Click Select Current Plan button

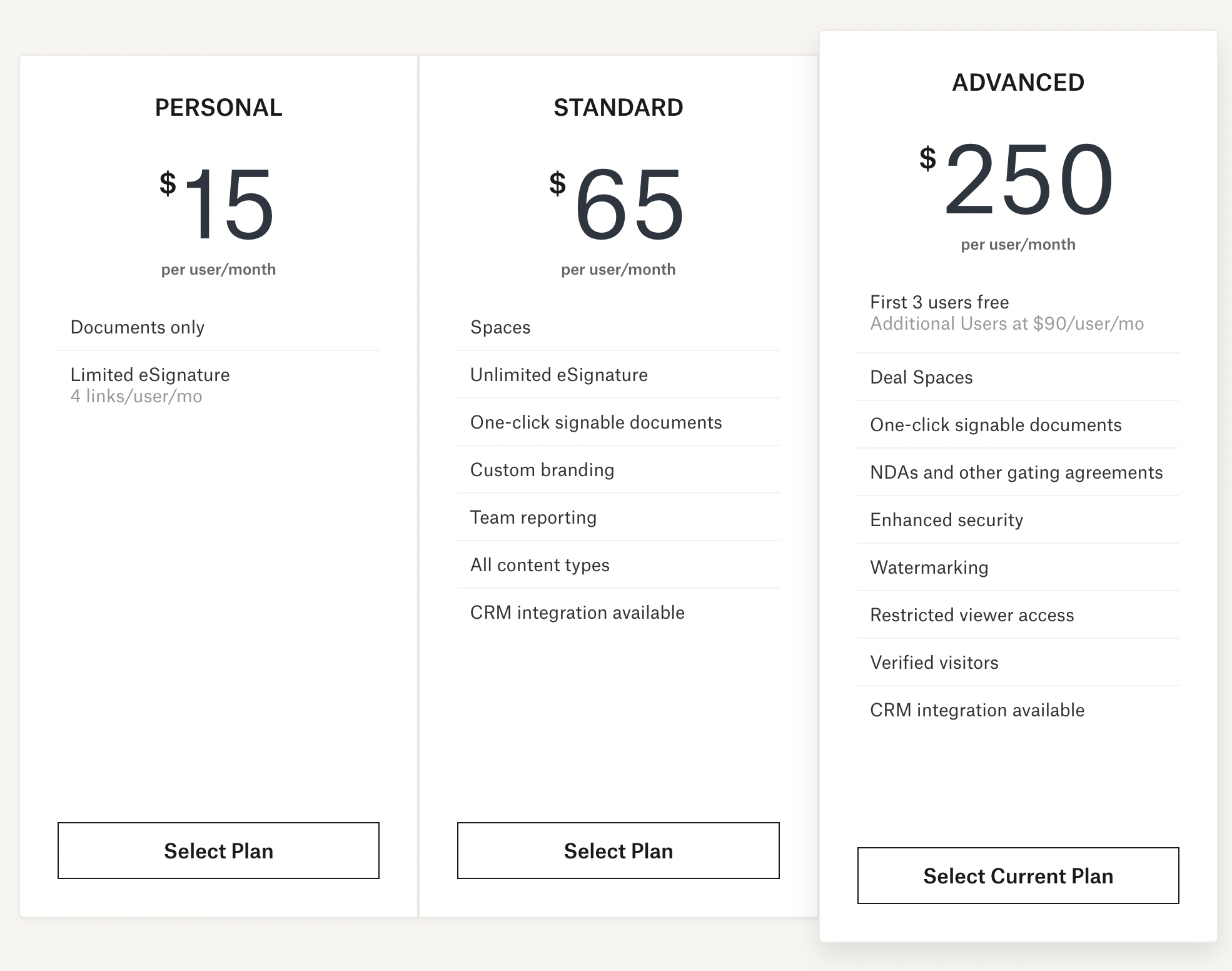click(1018, 875)
